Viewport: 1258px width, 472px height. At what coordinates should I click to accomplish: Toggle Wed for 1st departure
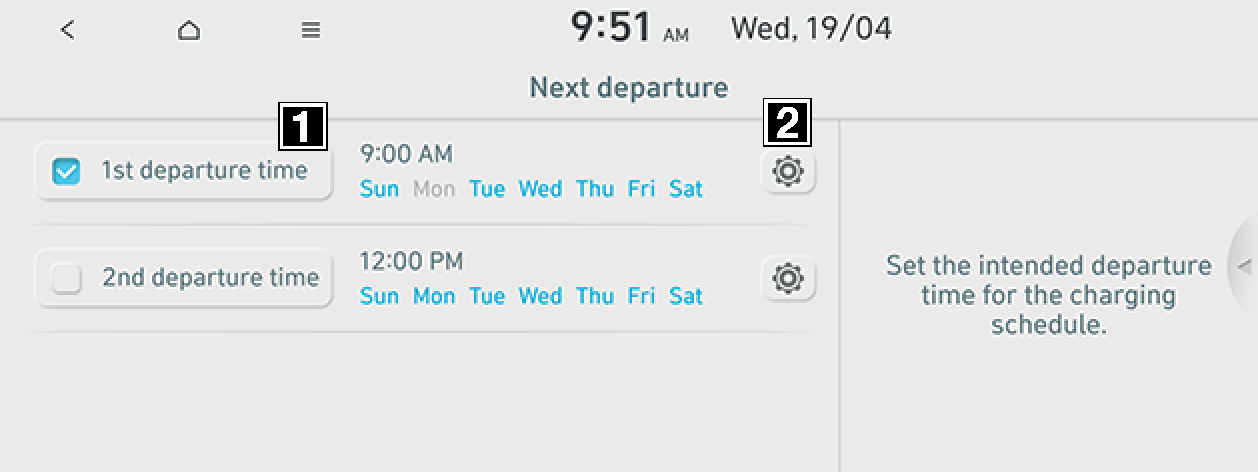point(540,189)
